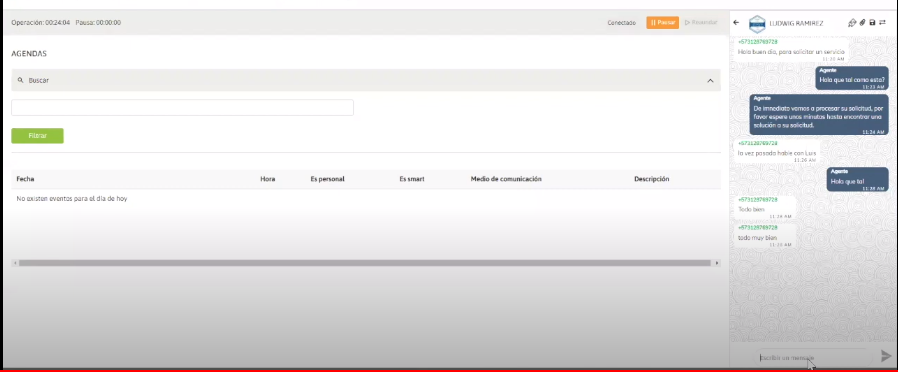Image resolution: width=898 pixels, height=372 pixels.
Task: Click the short agent message 'Hola que tal'
Action: coord(857,180)
